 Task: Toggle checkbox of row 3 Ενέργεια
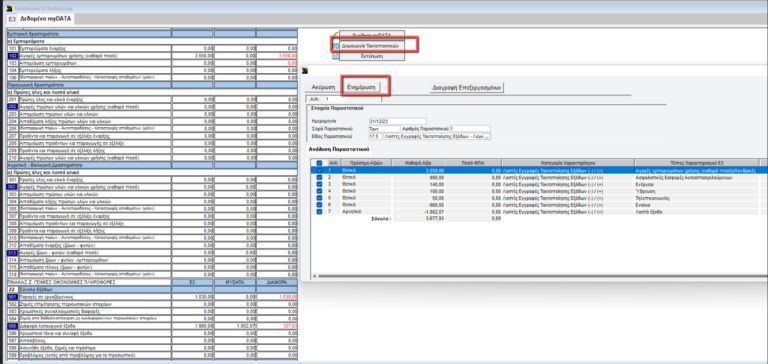point(319,184)
